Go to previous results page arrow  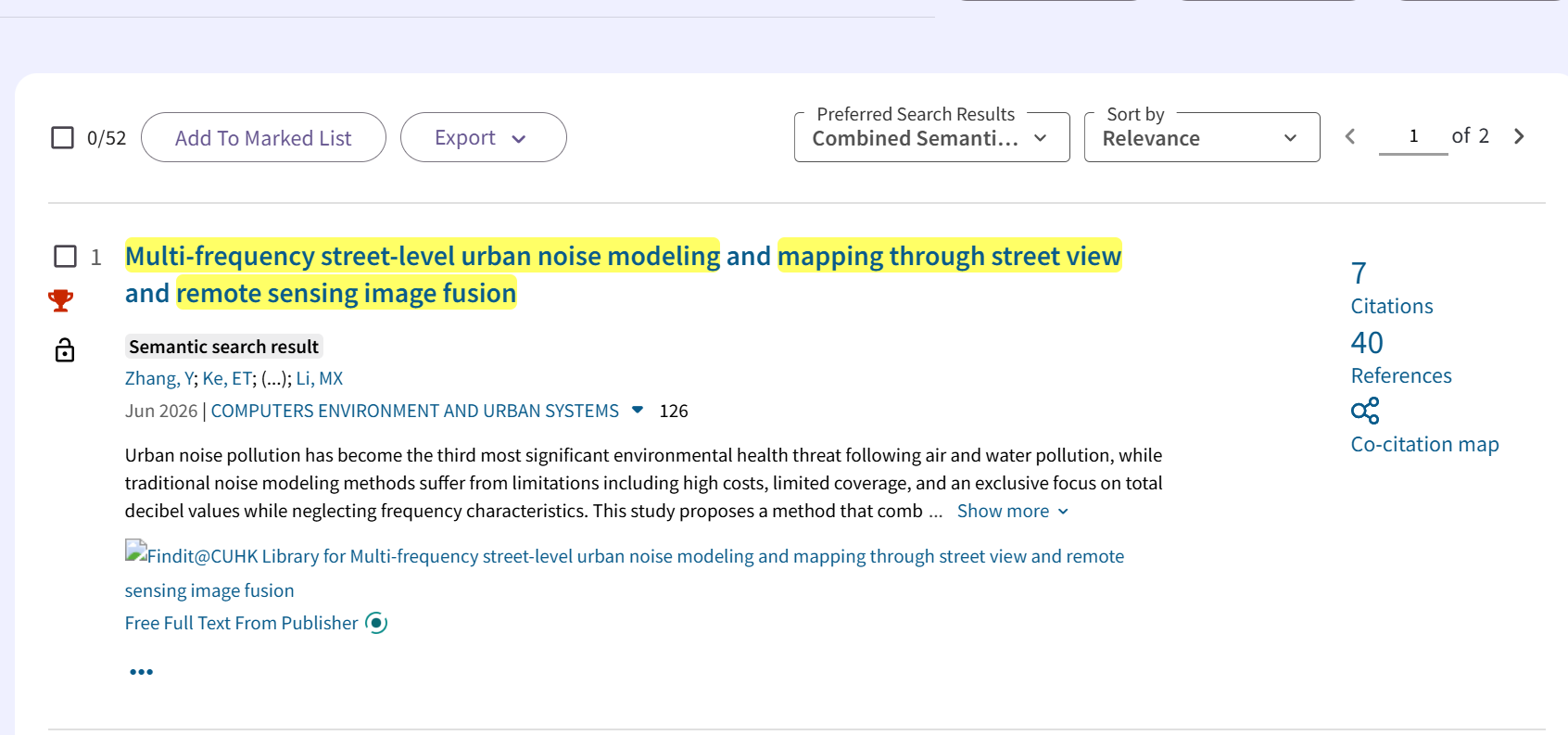coord(1350,136)
